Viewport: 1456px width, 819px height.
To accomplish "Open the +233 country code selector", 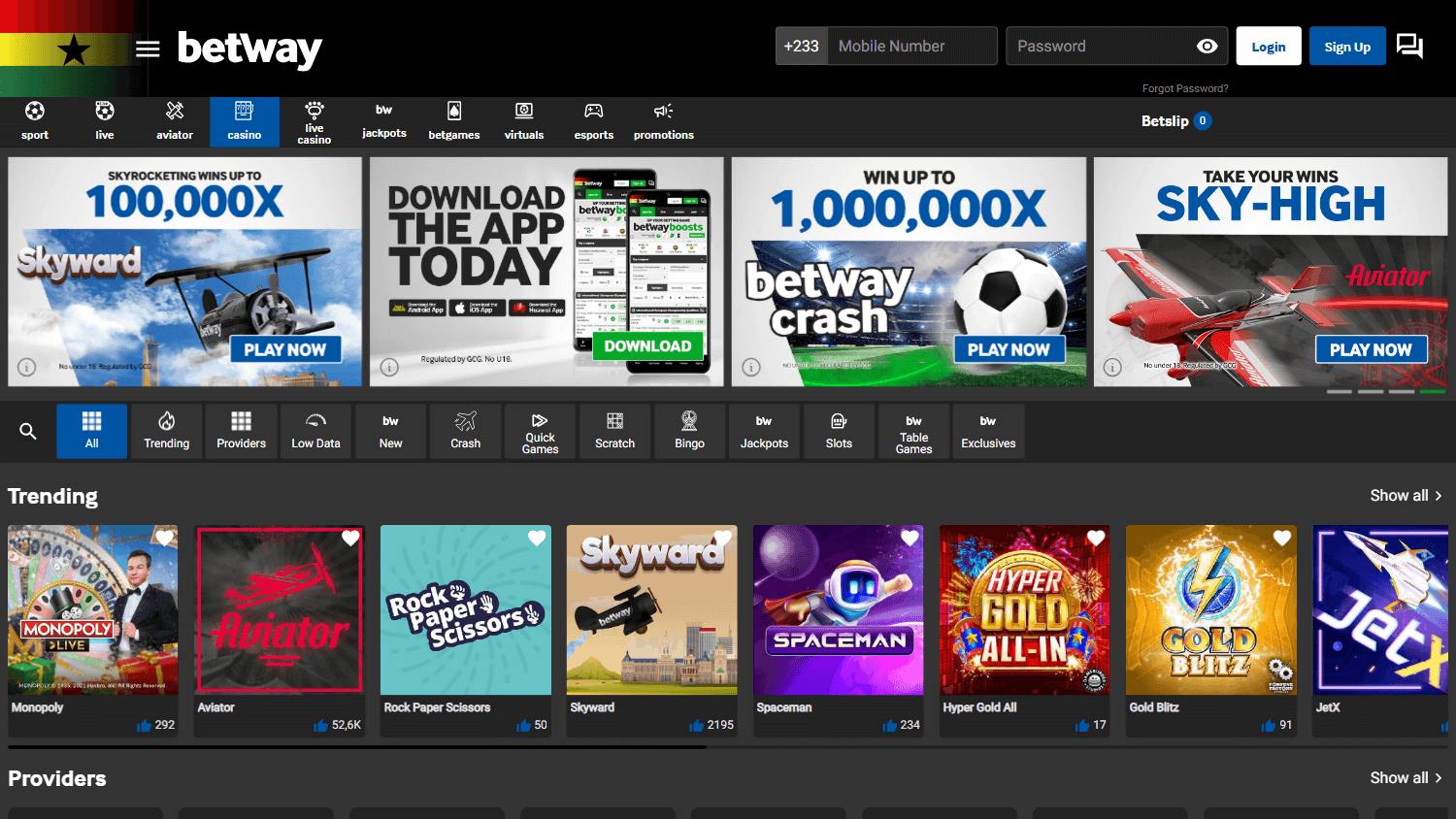I will (x=802, y=46).
